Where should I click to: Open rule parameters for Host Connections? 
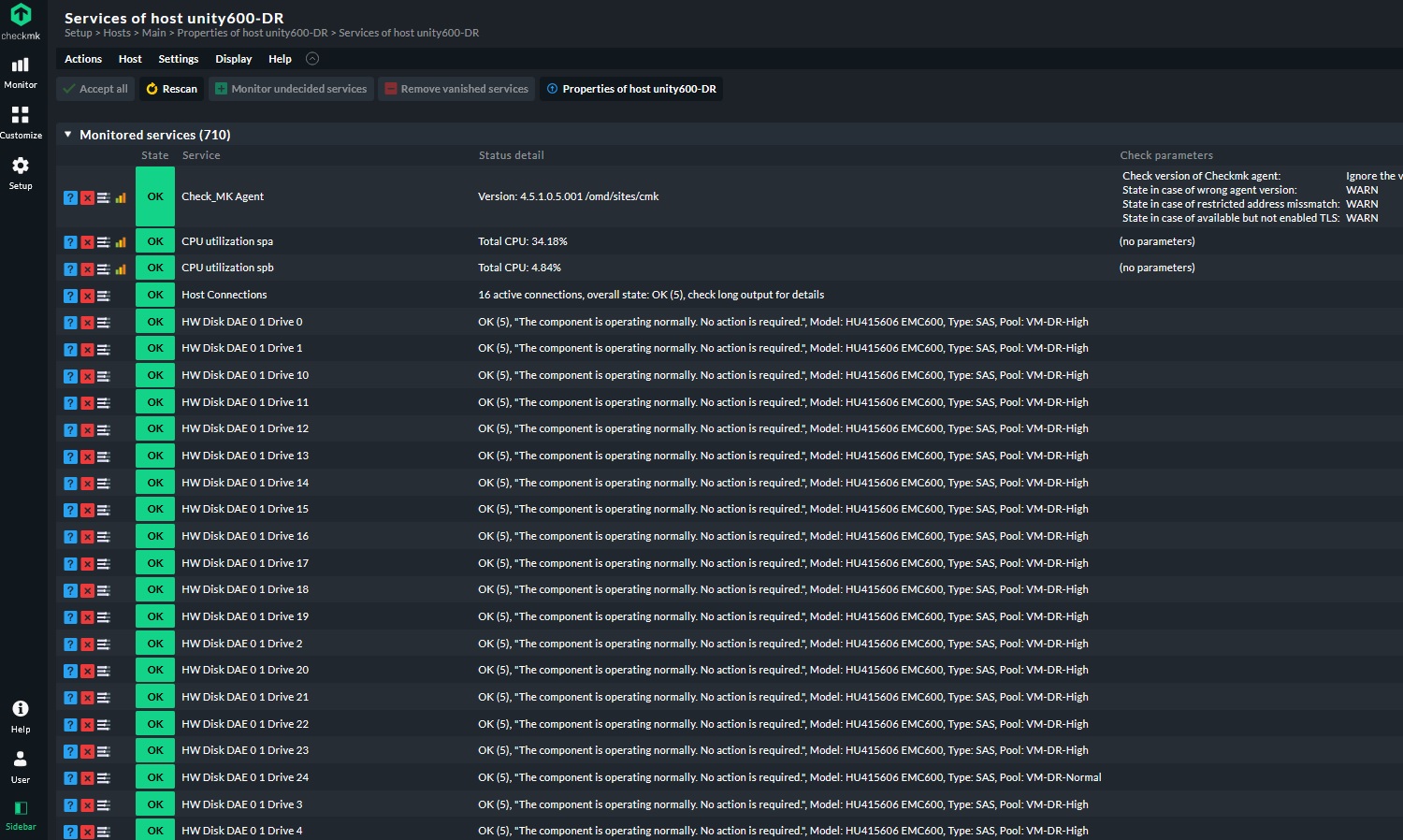coord(103,296)
